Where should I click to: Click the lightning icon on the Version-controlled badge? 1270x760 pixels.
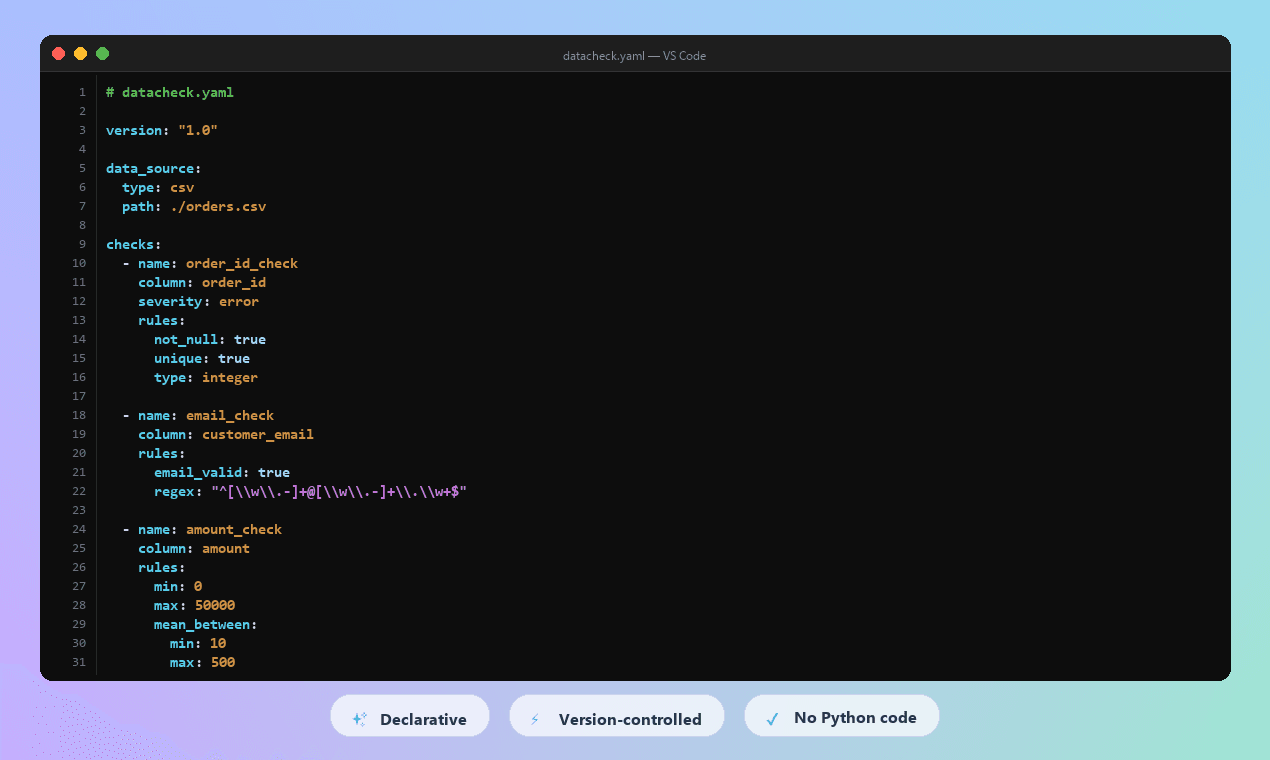point(535,717)
